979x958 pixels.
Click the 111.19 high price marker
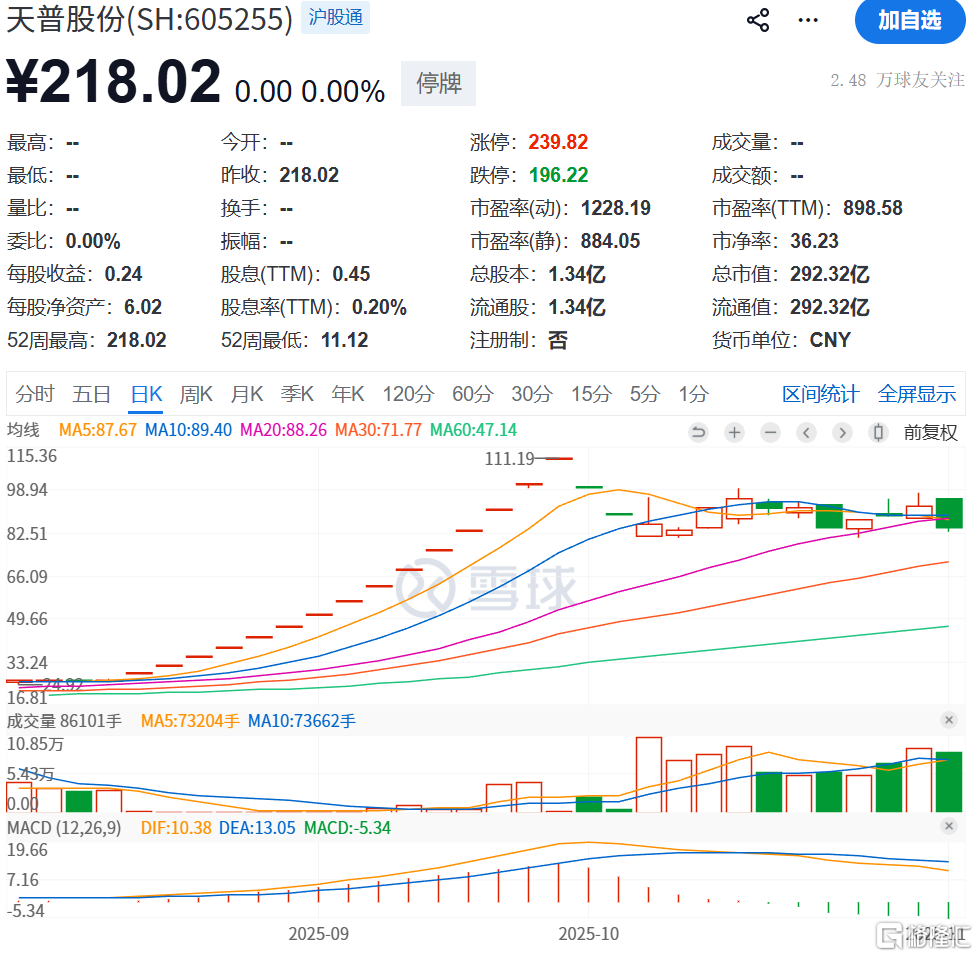[x=509, y=459]
